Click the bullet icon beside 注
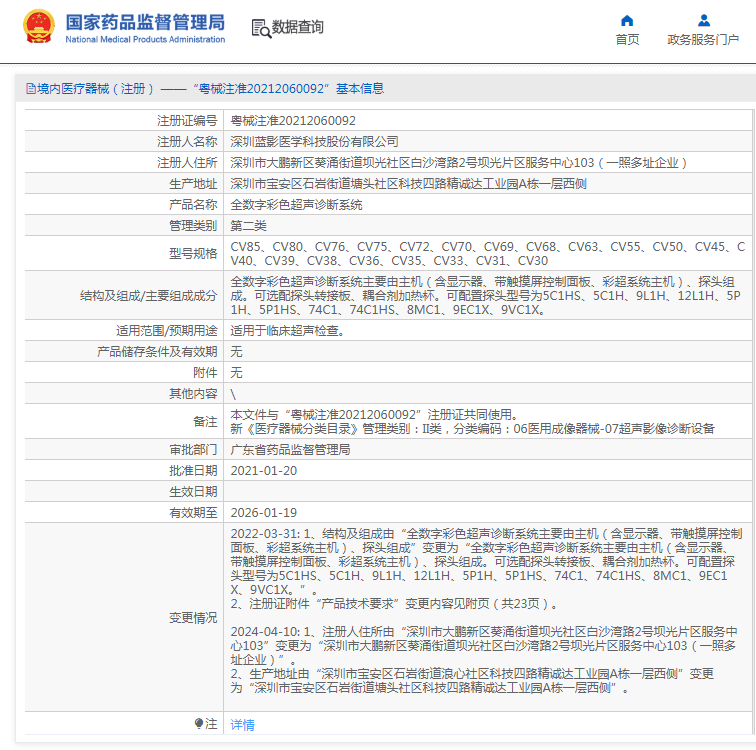 point(199,723)
